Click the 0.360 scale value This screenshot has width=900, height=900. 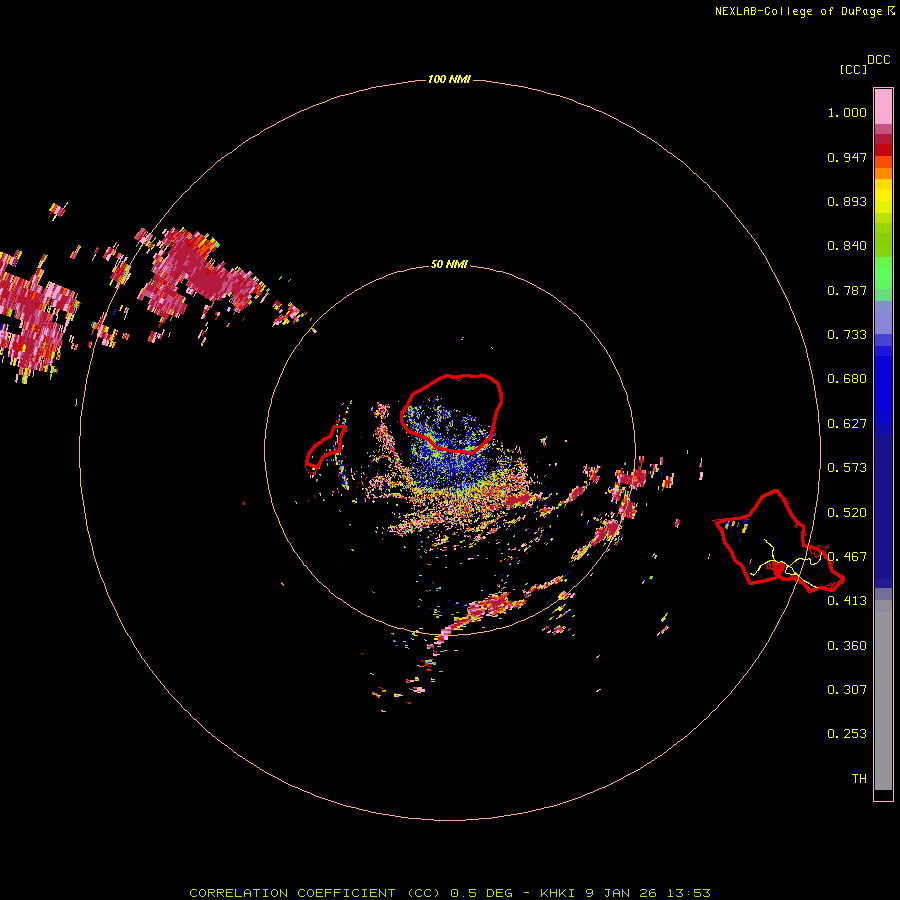pos(847,646)
